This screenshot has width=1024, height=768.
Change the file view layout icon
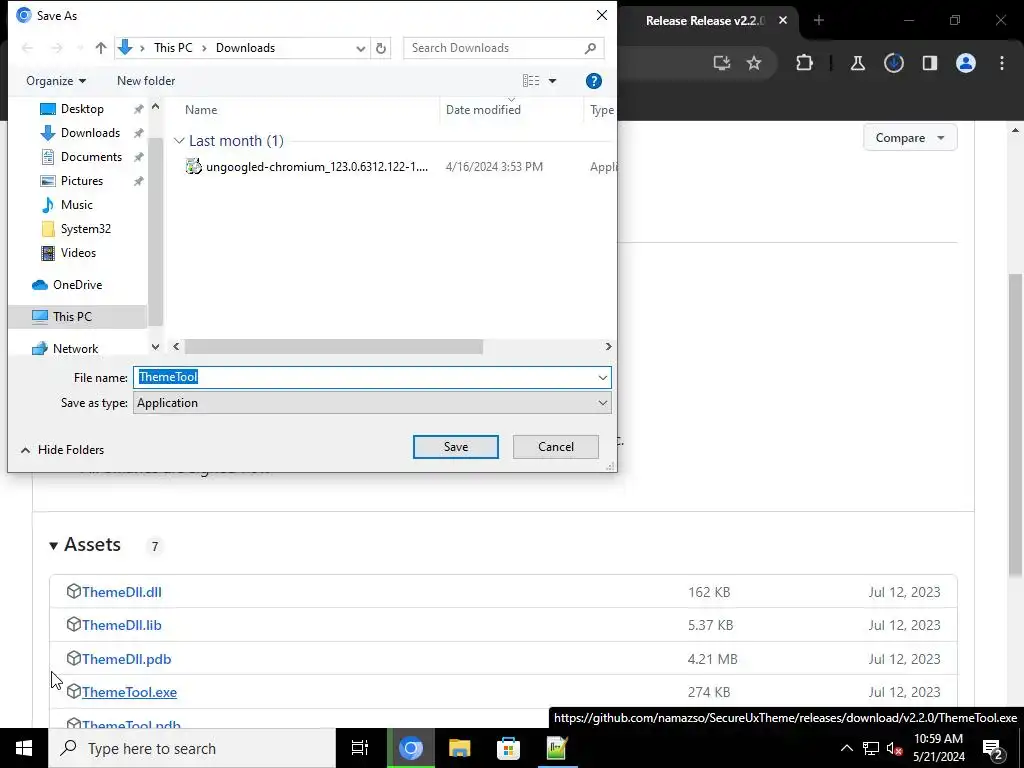click(x=531, y=80)
